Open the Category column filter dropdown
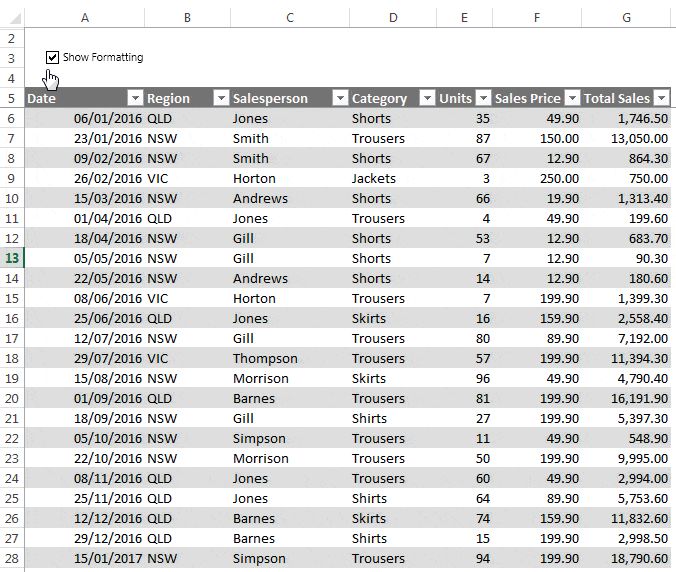The height and width of the screenshot is (572, 676). 427,98
